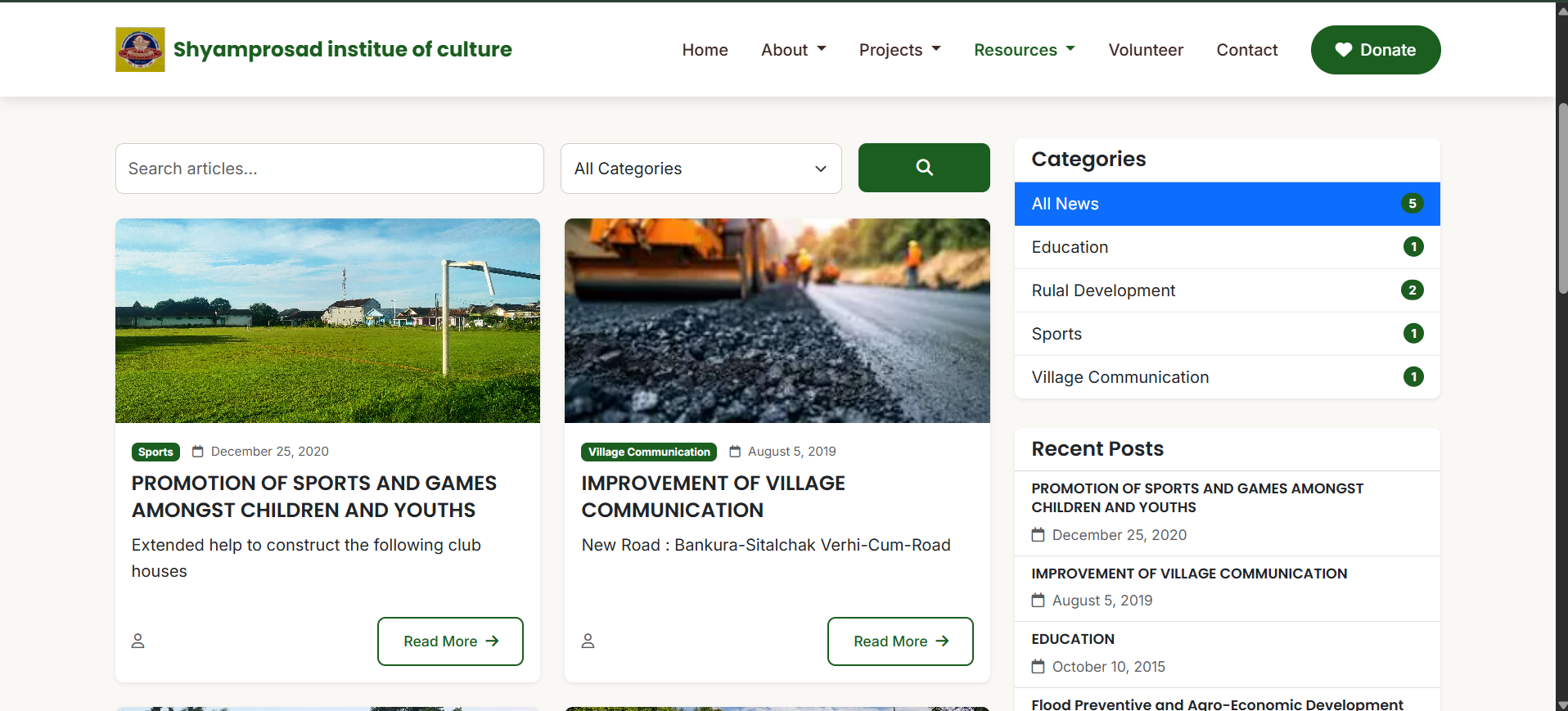The width and height of the screenshot is (1568, 711).
Task: Click the Categories heading
Action: click(1088, 160)
